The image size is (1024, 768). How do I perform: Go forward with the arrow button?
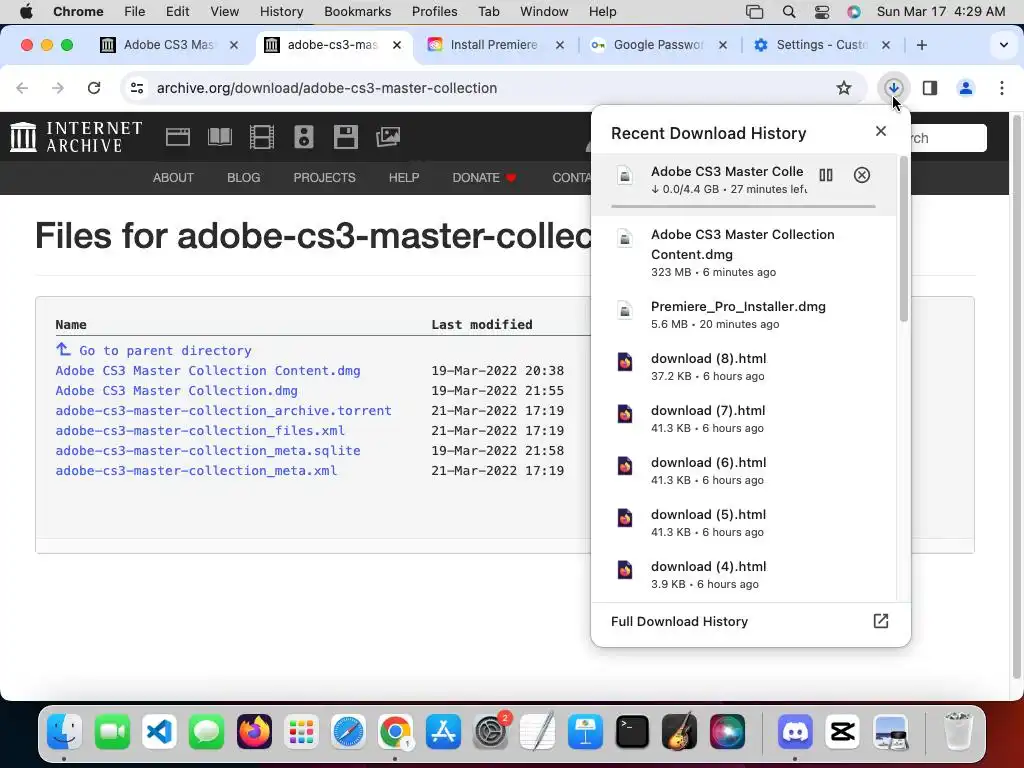pos(58,88)
